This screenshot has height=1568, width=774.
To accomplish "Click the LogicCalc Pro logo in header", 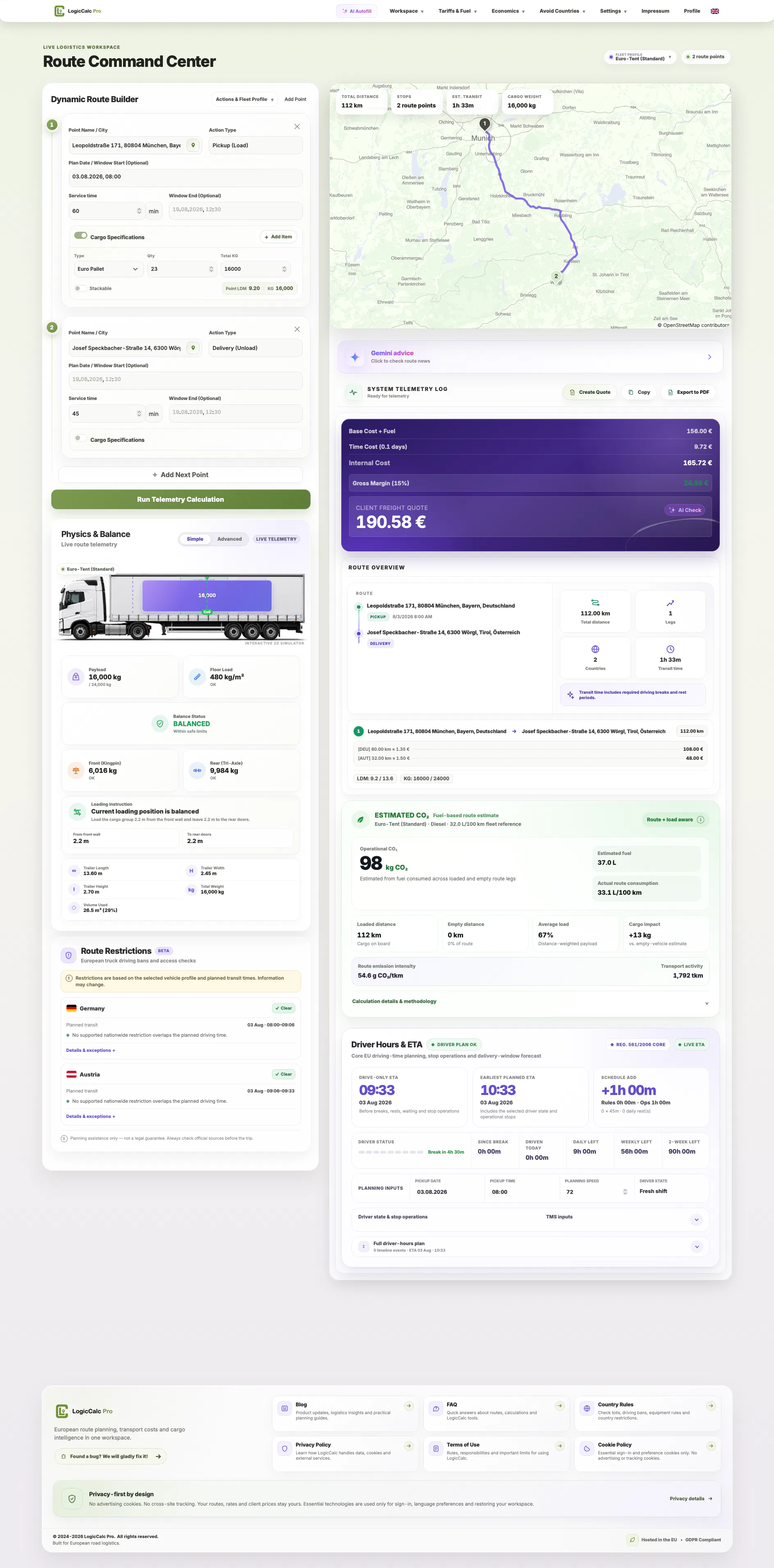I will point(77,11).
